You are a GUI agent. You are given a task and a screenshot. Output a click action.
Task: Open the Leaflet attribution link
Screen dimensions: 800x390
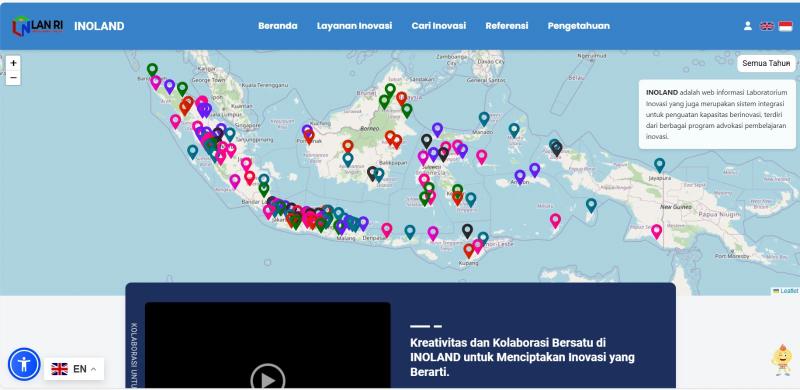789,291
